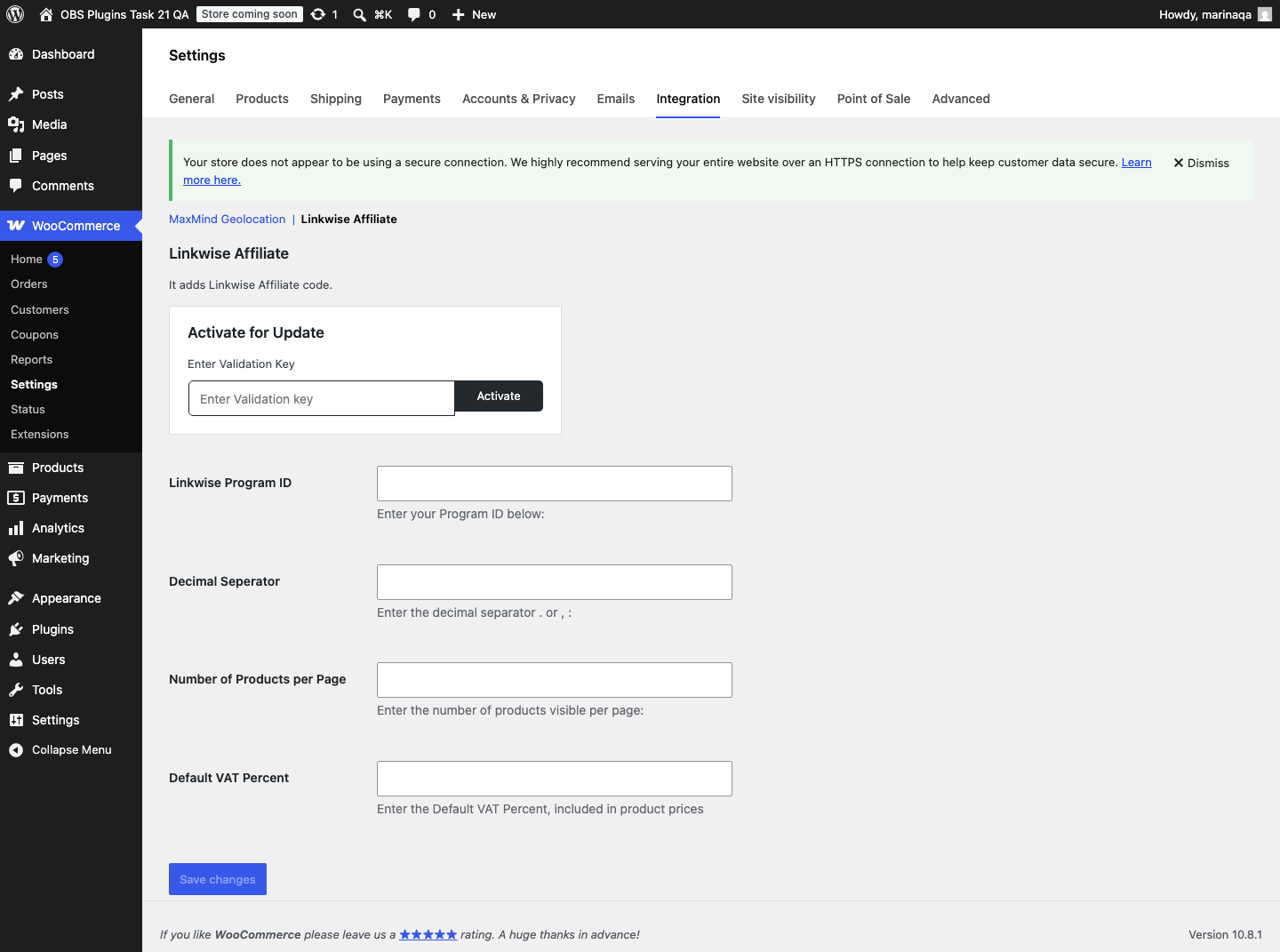Click the Products archive icon in sidebar
Image resolution: width=1280 pixels, height=952 pixels.
[x=16, y=468]
